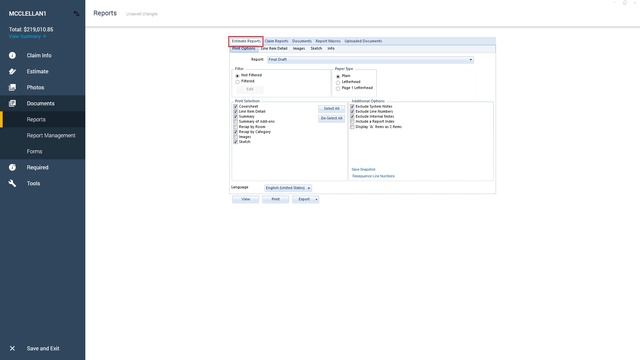Select the Plain paper type radio
This screenshot has width=640, height=360.
(338, 76)
